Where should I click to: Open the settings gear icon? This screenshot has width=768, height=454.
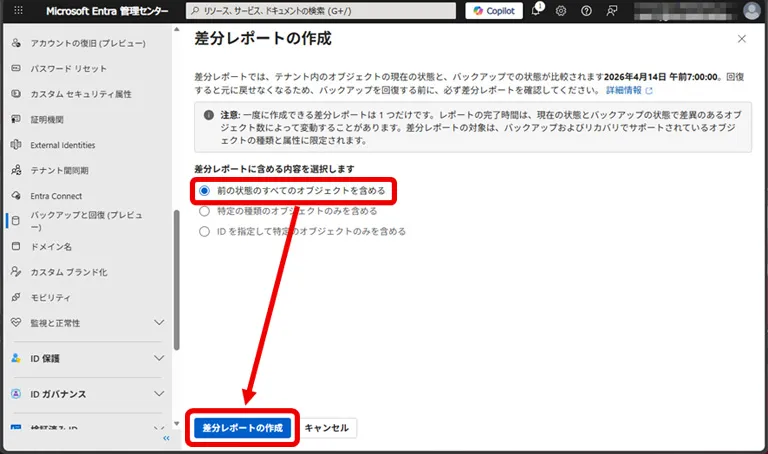click(x=561, y=11)
